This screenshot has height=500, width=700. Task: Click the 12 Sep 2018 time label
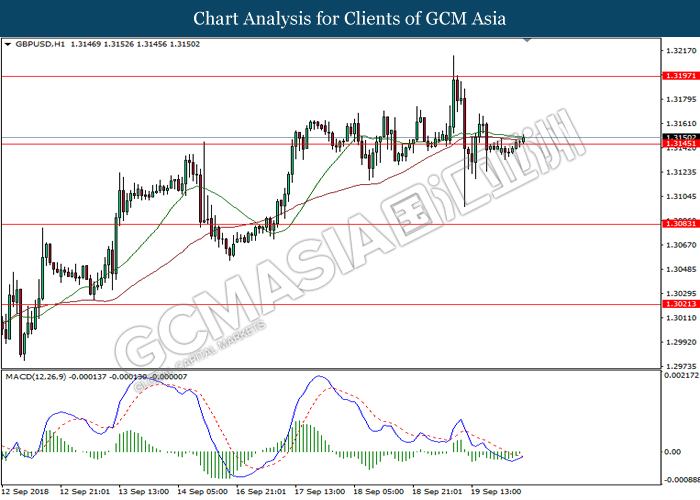pyautogui.click(x=25, y=492)
